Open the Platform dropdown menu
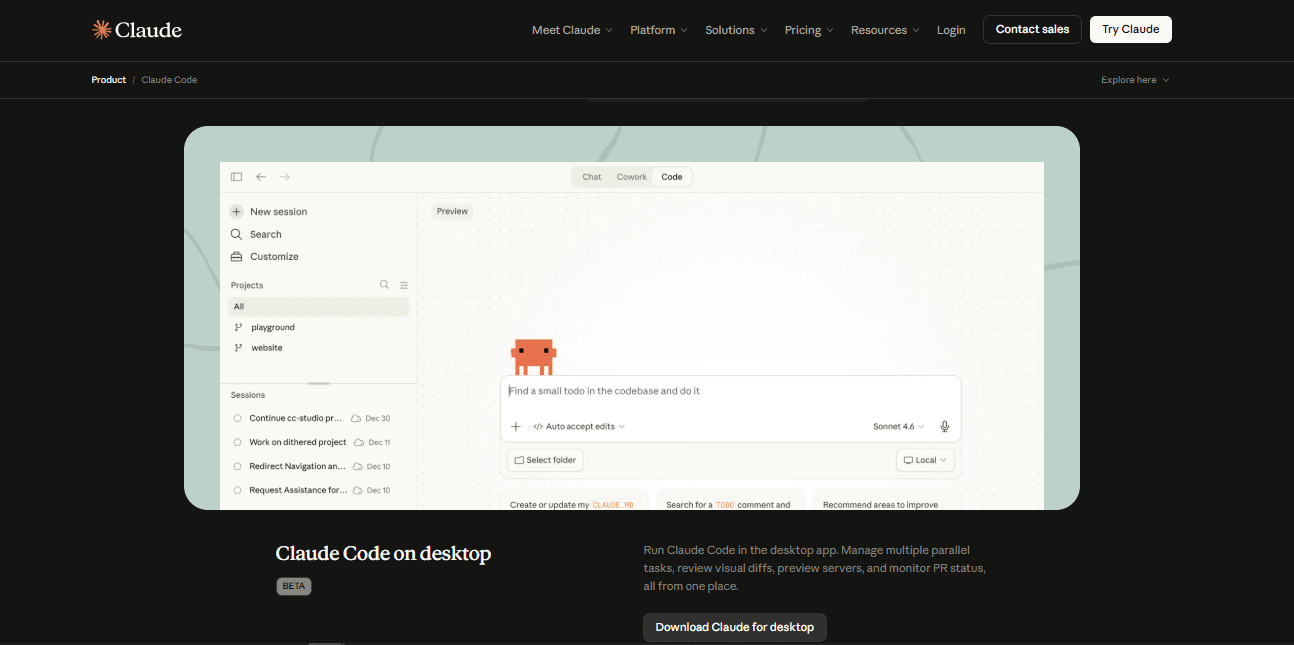The width and height of the screenshot is (1294, 645). (x=658, y=30)
